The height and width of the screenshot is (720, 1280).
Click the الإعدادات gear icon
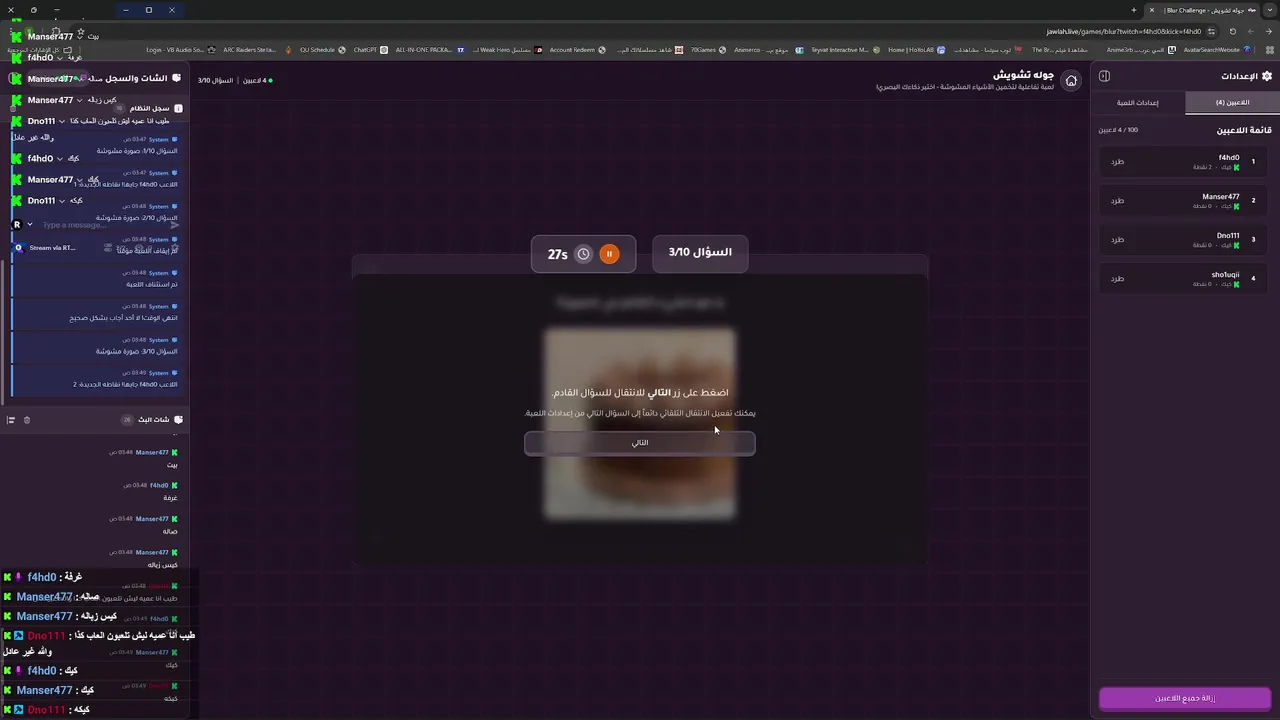1267,76
